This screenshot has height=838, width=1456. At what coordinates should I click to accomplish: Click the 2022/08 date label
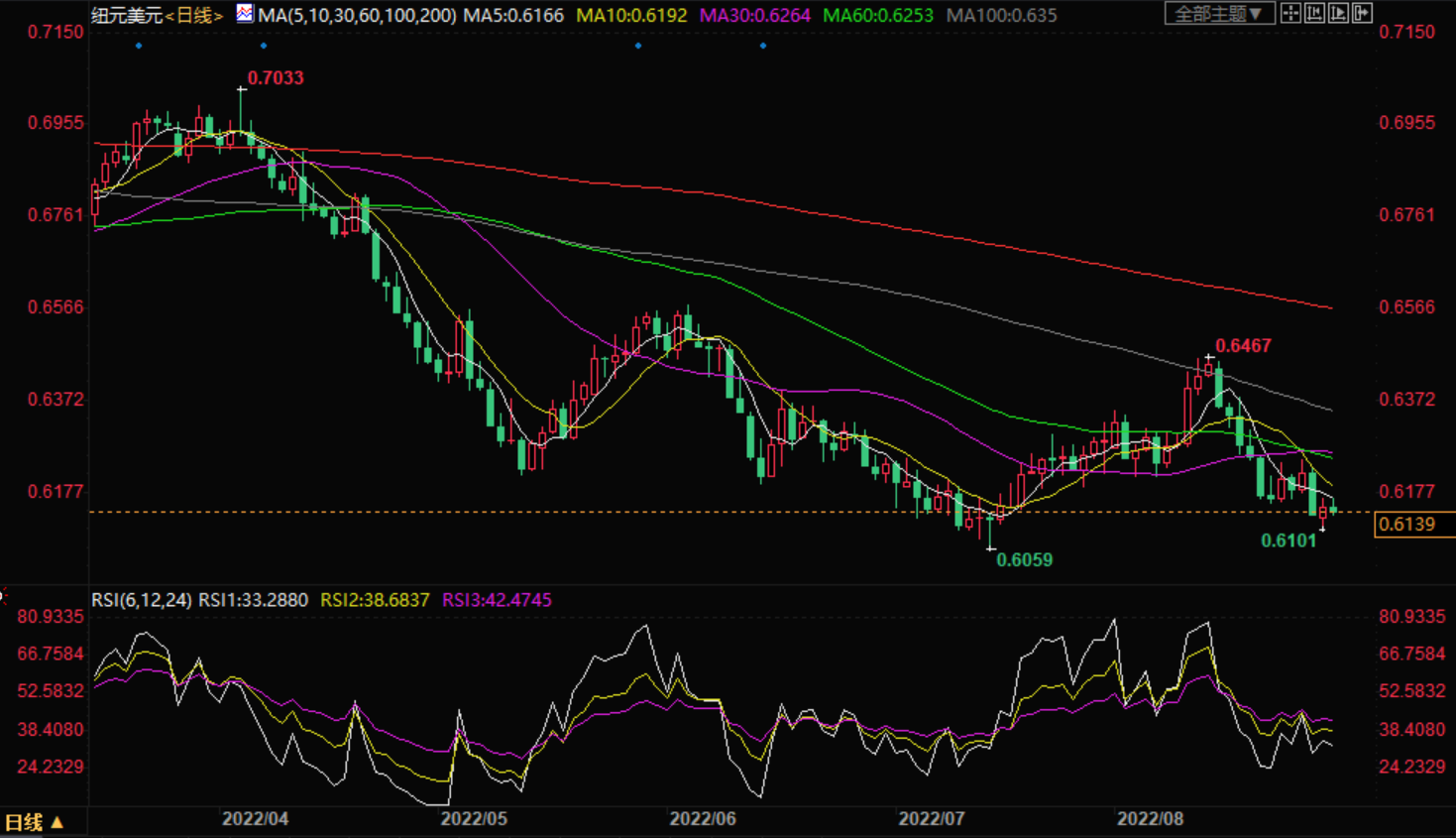[x=1151, y=819]
